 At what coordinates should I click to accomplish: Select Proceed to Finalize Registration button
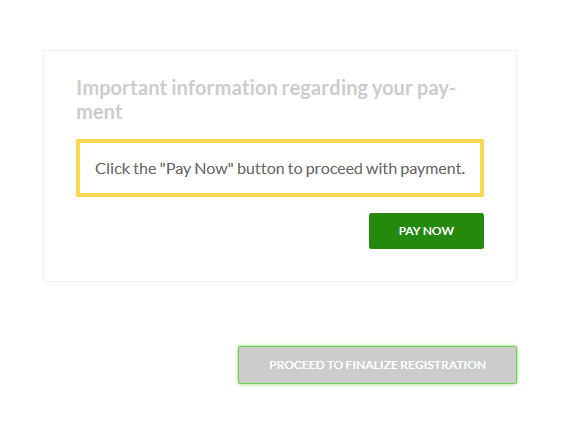tap(377, 365)
